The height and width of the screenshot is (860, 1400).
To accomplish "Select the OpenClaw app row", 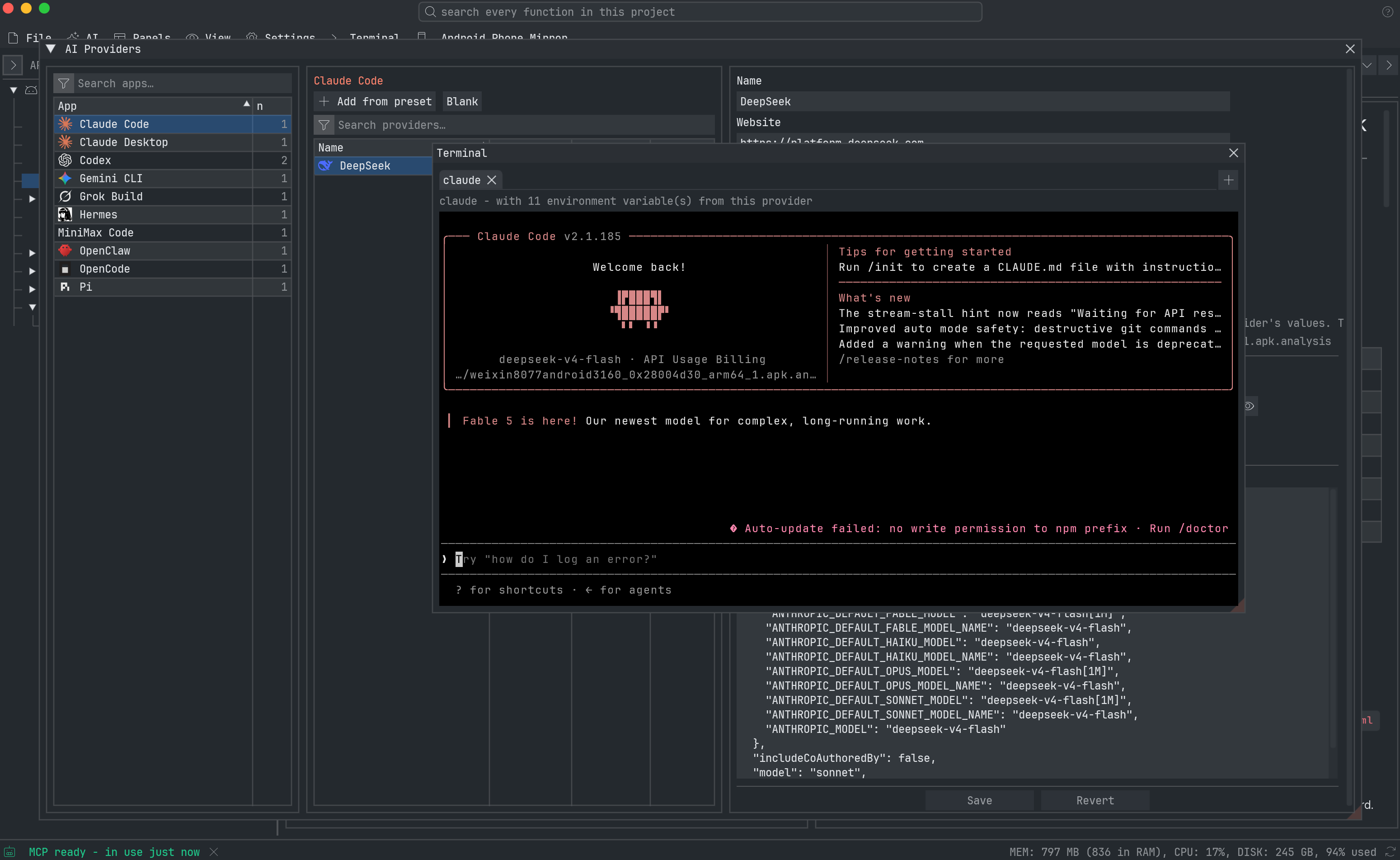I will [x=172, y=251].
